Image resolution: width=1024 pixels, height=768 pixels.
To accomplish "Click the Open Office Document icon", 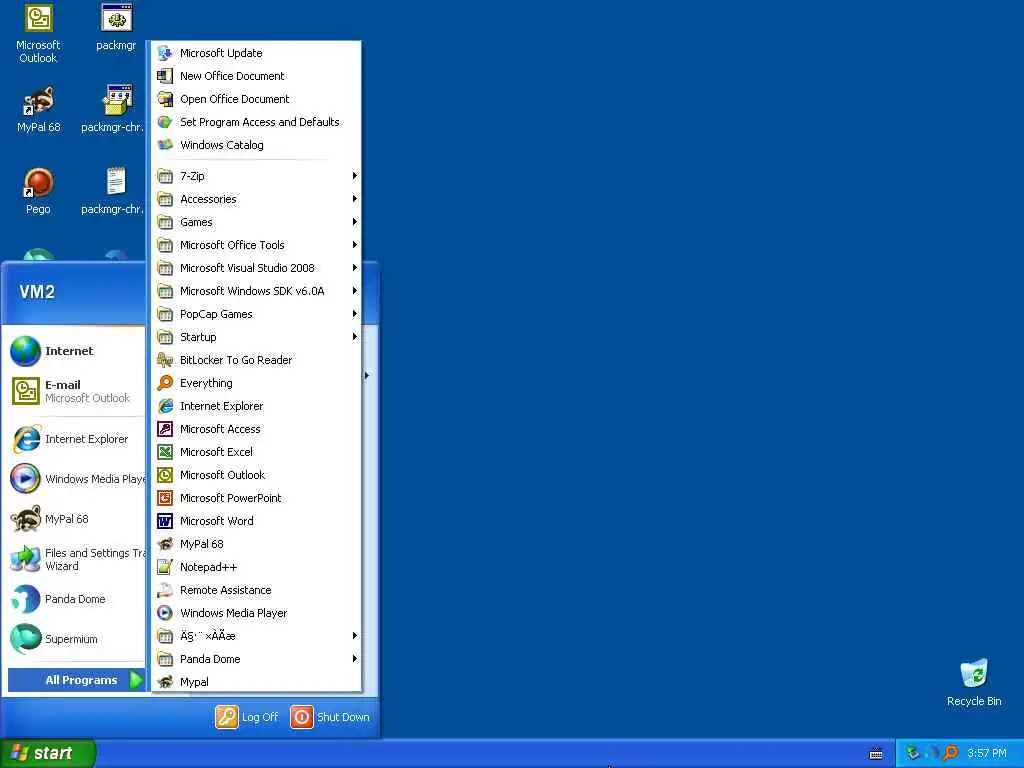I will click(x=165, y=99).
